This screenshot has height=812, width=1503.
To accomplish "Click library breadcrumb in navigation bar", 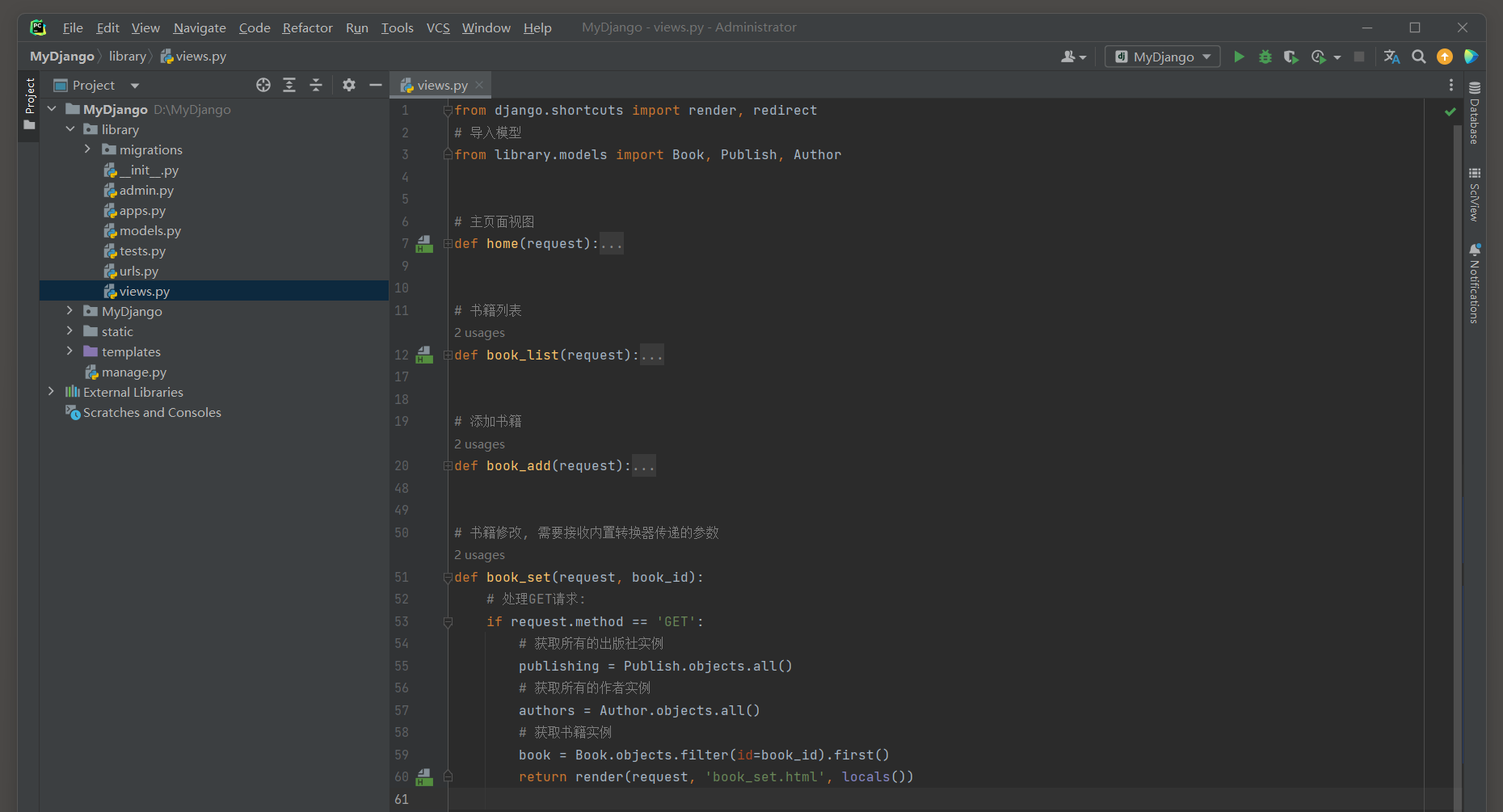I will coord(128,57).
